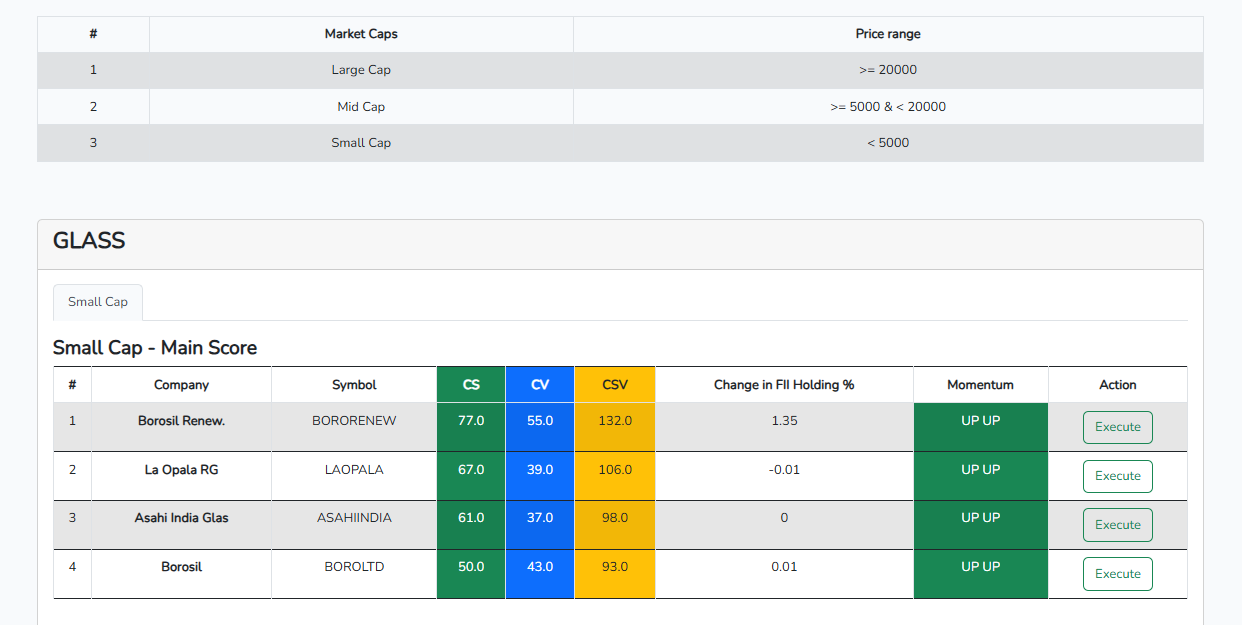Click UP UP momentum for BOROLTD
This screenshot has height=625, width=1242.
[x=981, y=567]
